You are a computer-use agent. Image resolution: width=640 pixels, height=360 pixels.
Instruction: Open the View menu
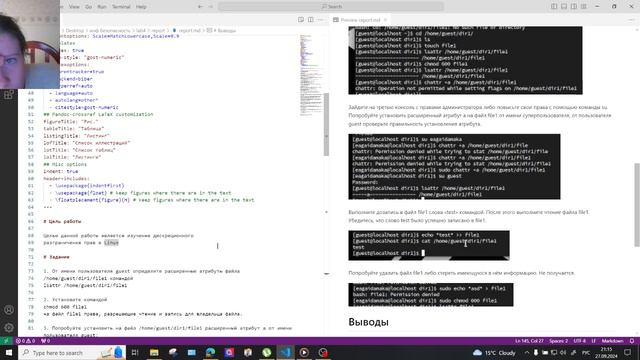[x=74, y=7]
